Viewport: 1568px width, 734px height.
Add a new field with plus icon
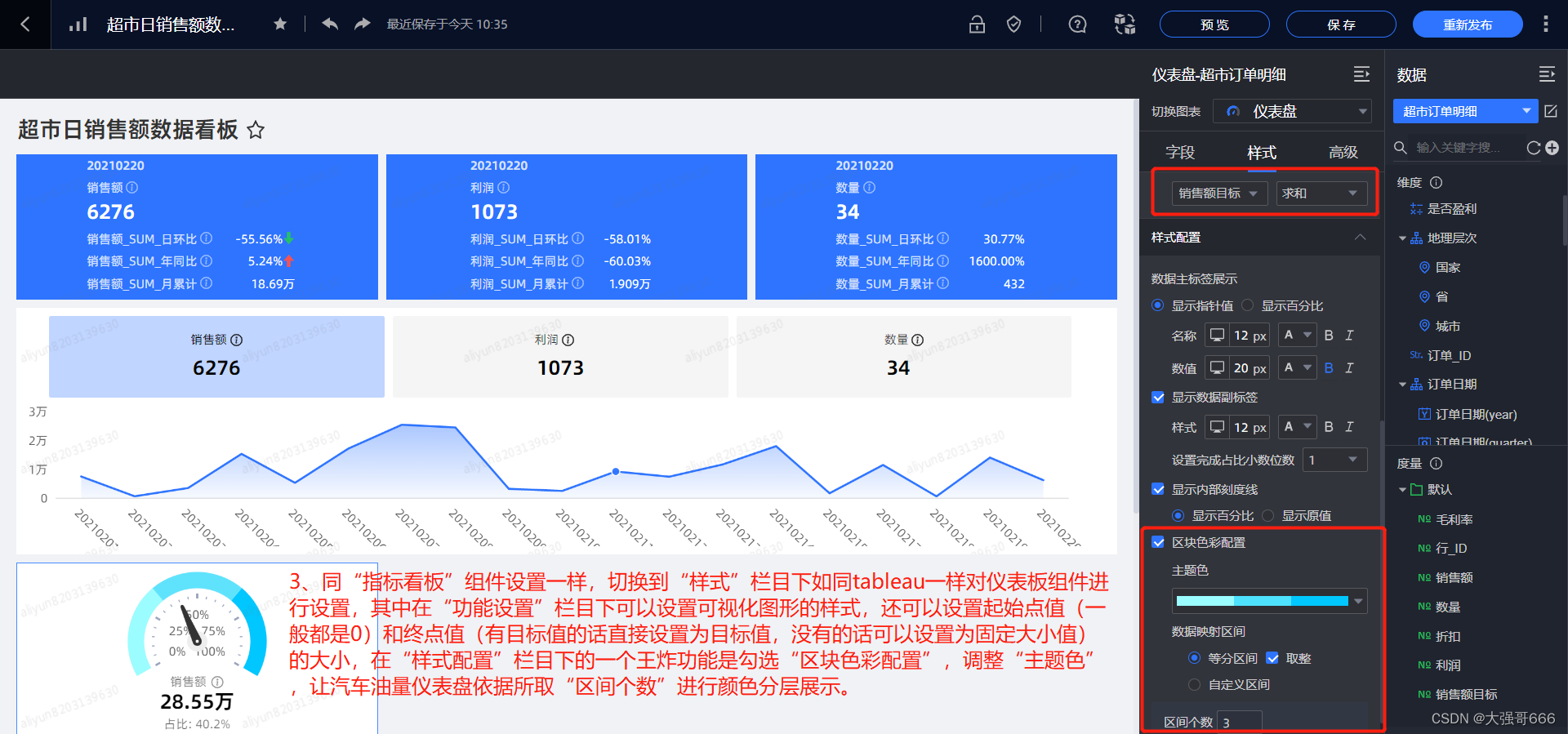[1552, 148]
